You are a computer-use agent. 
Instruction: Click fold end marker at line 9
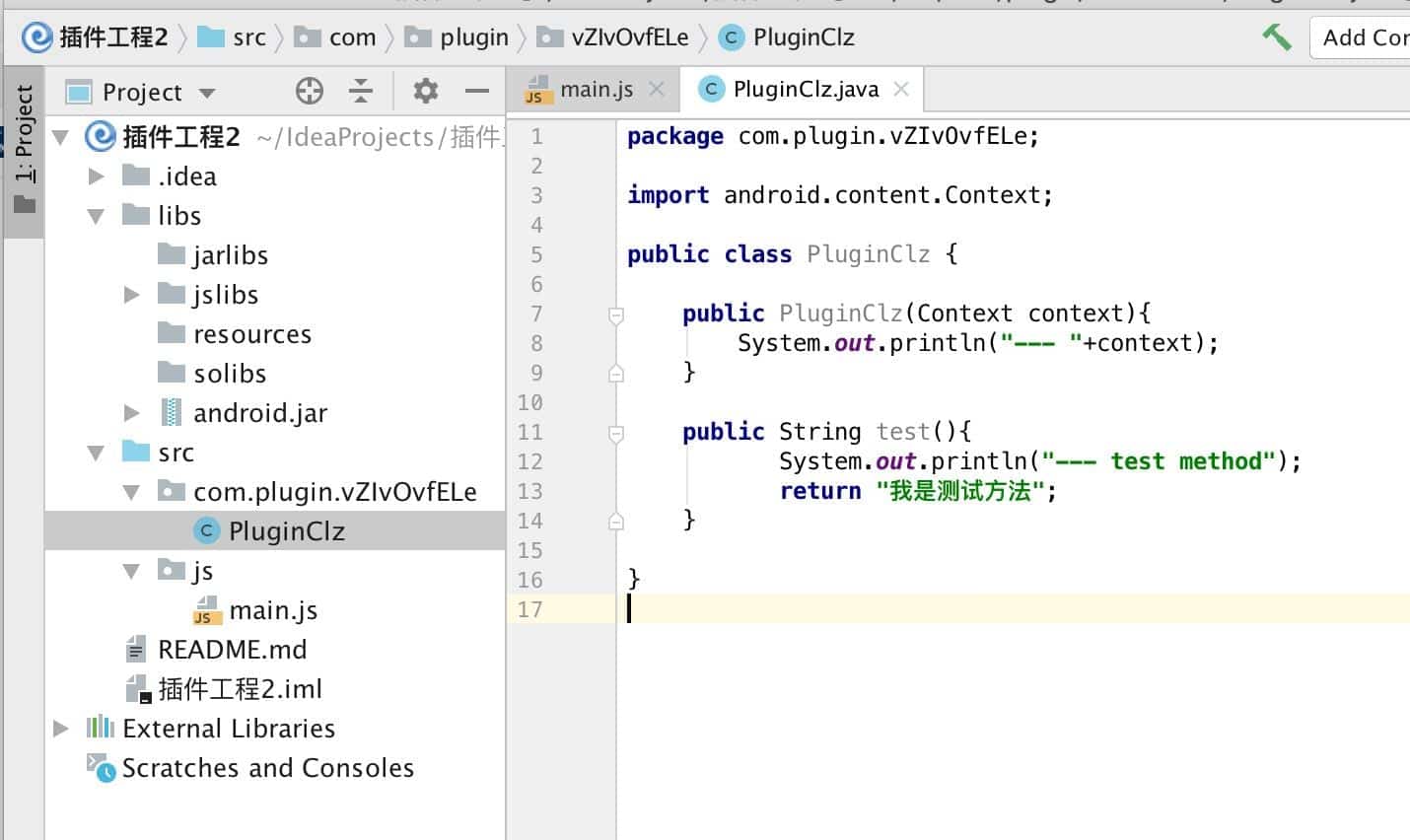[616, 373]
